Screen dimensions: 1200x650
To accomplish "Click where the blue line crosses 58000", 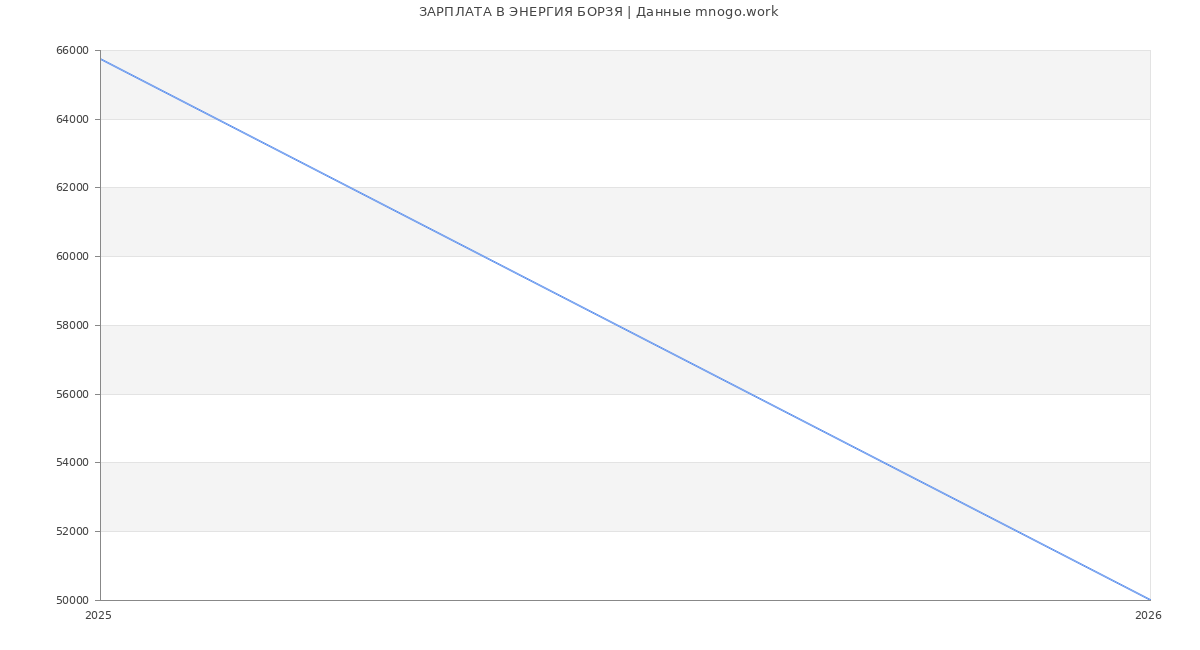I will coord(617,325).
